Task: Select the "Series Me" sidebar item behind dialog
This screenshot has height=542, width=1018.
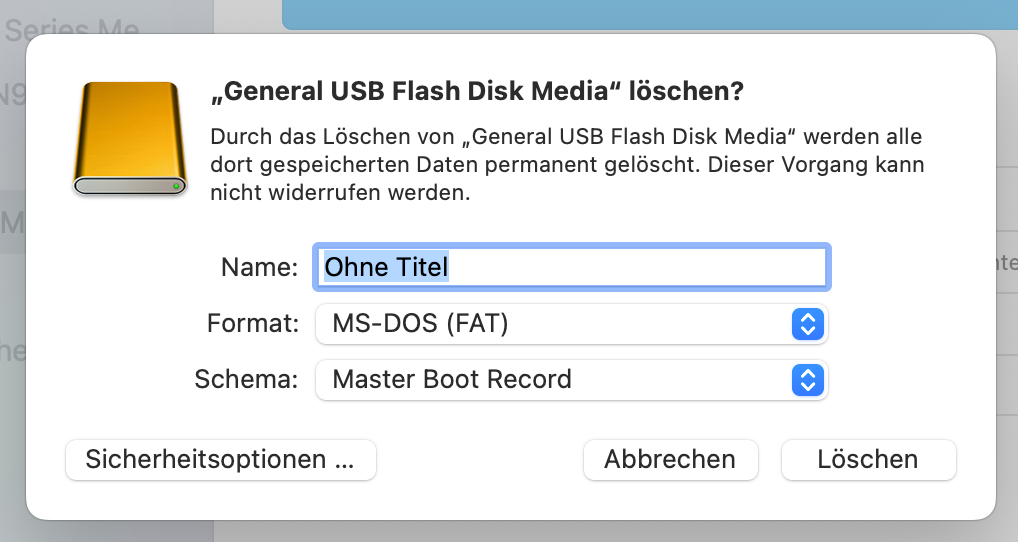Action: pyautogui.click(x=70, y=30)
